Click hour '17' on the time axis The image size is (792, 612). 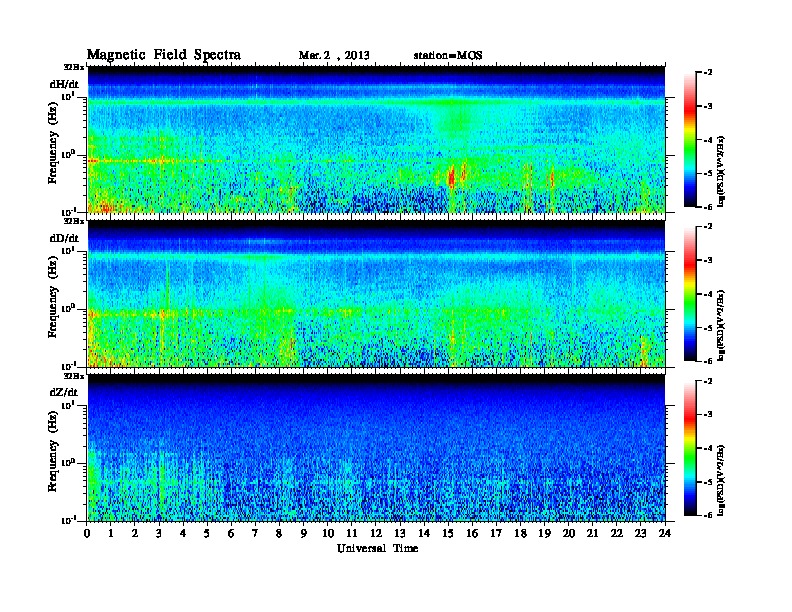(496, 533)
